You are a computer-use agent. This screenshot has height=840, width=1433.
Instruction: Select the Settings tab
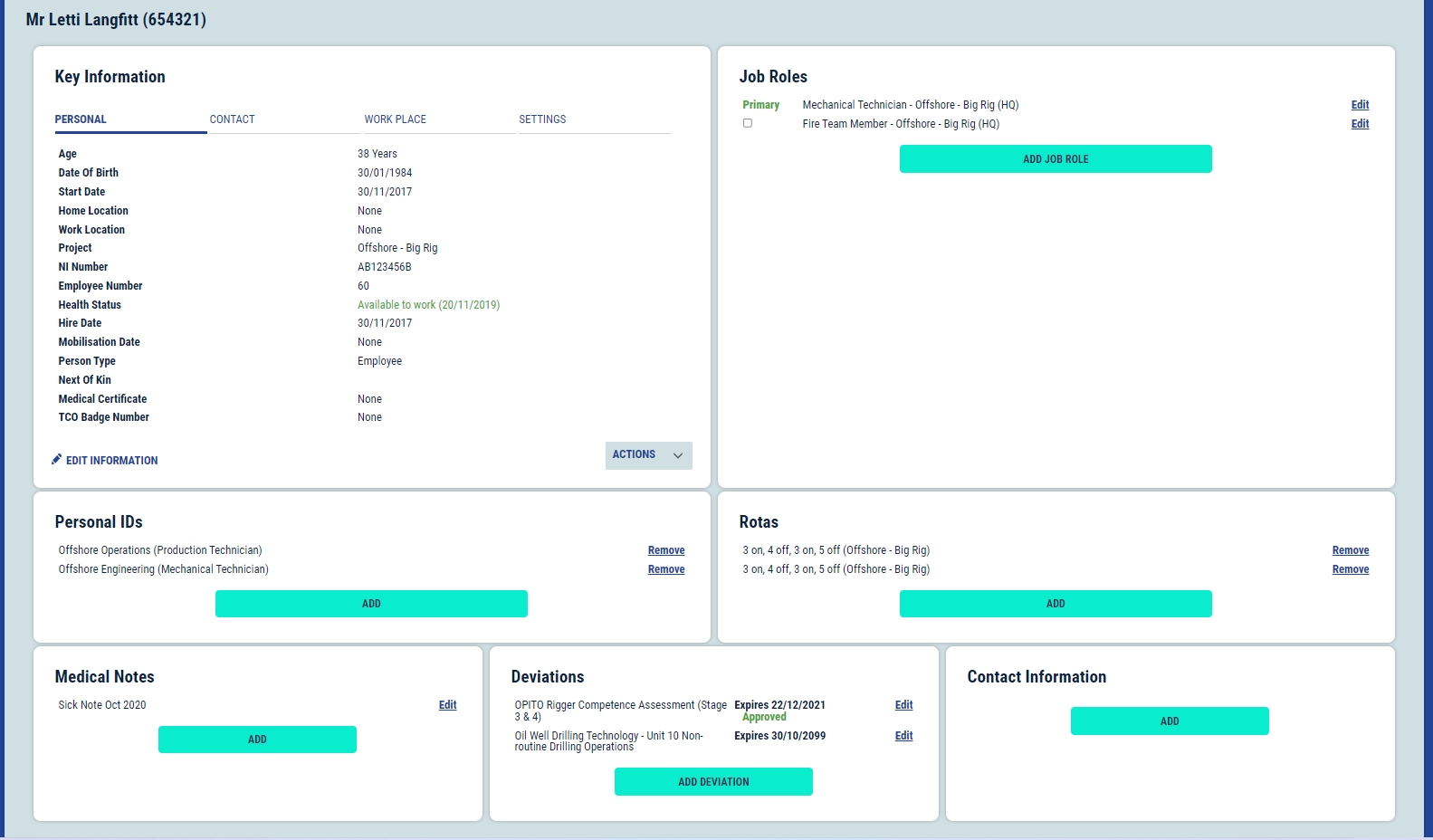pos(542,119)
